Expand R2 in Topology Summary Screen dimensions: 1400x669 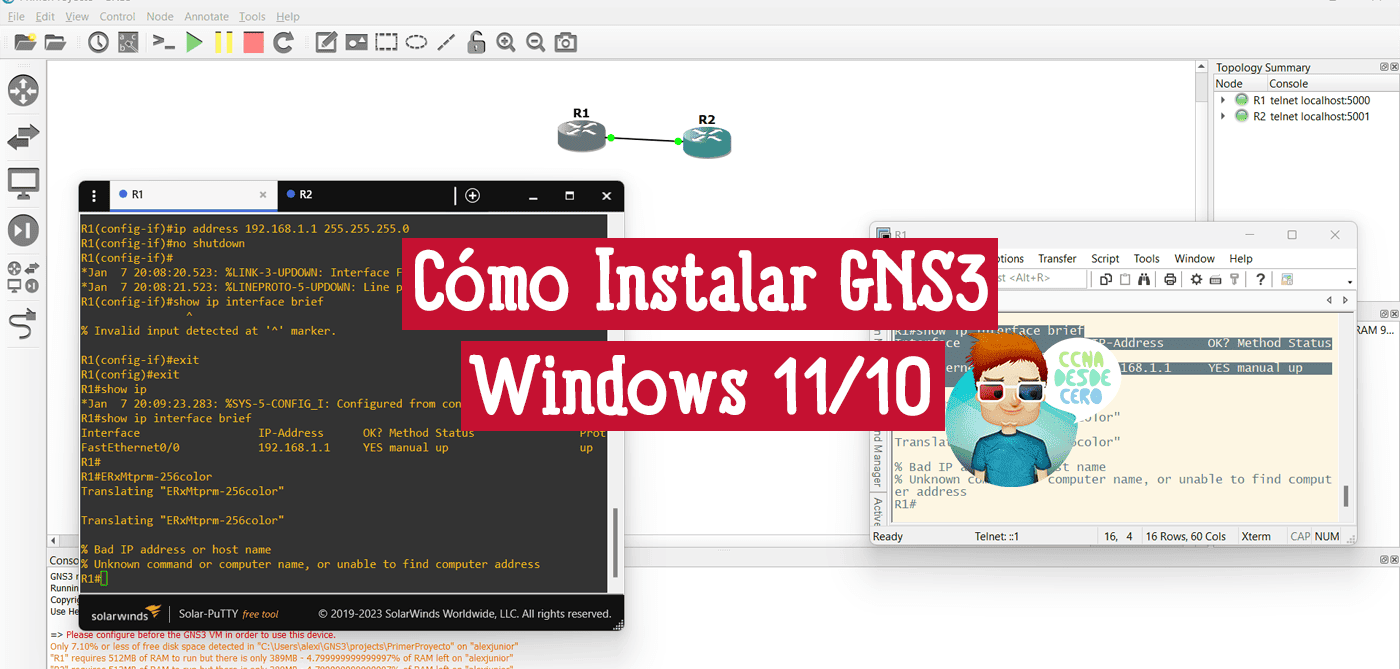coord(1222,116)
